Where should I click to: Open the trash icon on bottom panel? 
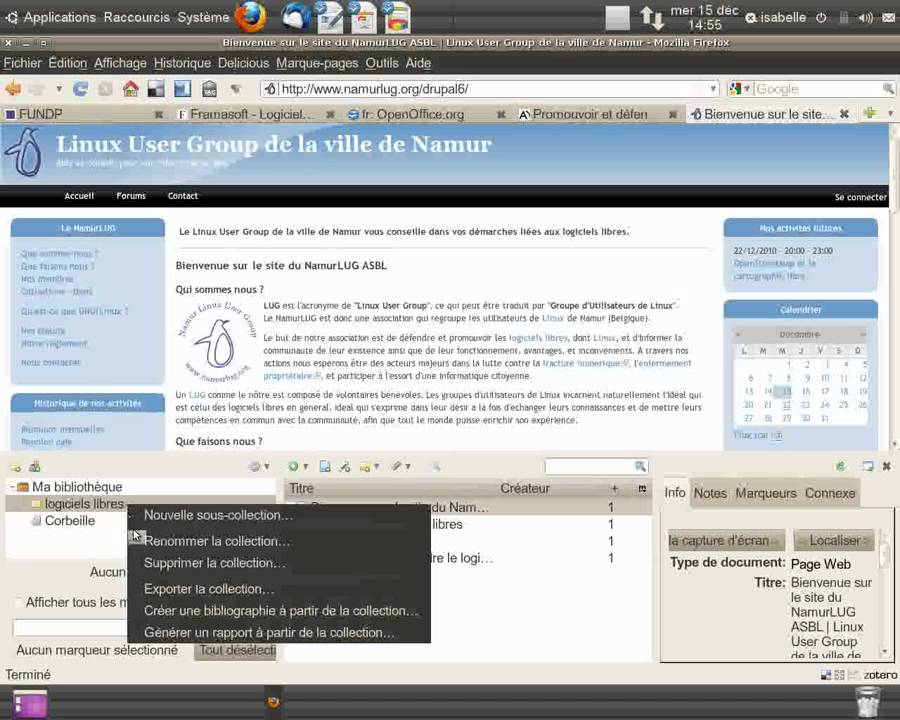pos(867,701)
